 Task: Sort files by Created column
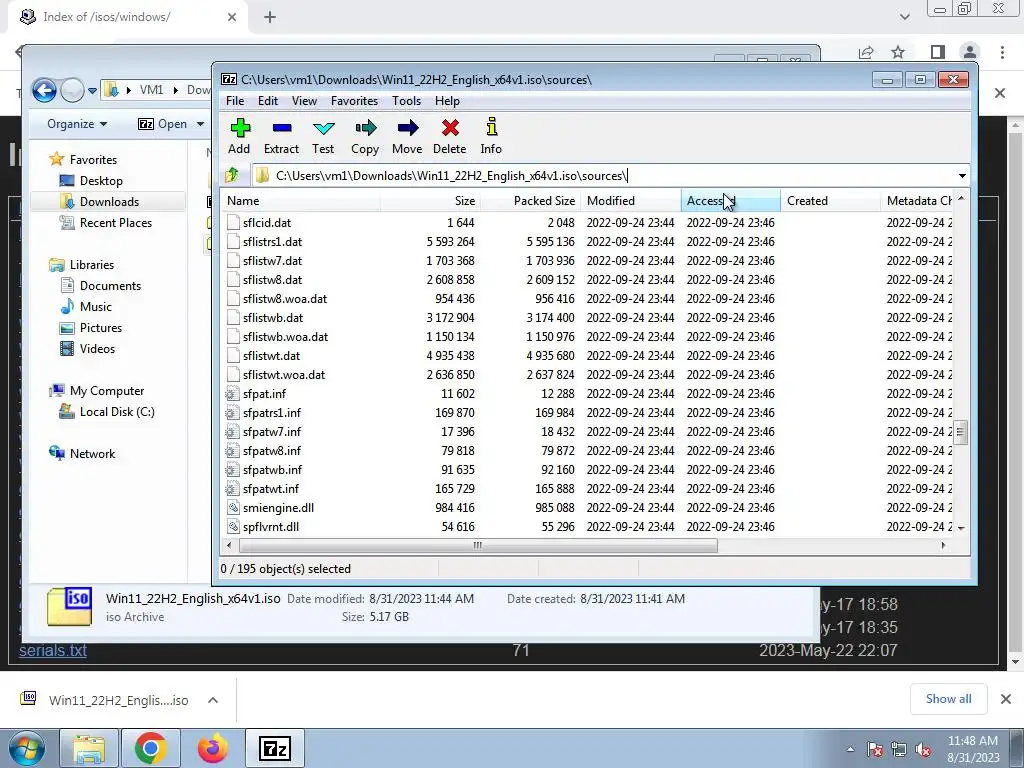pos(830,200)
